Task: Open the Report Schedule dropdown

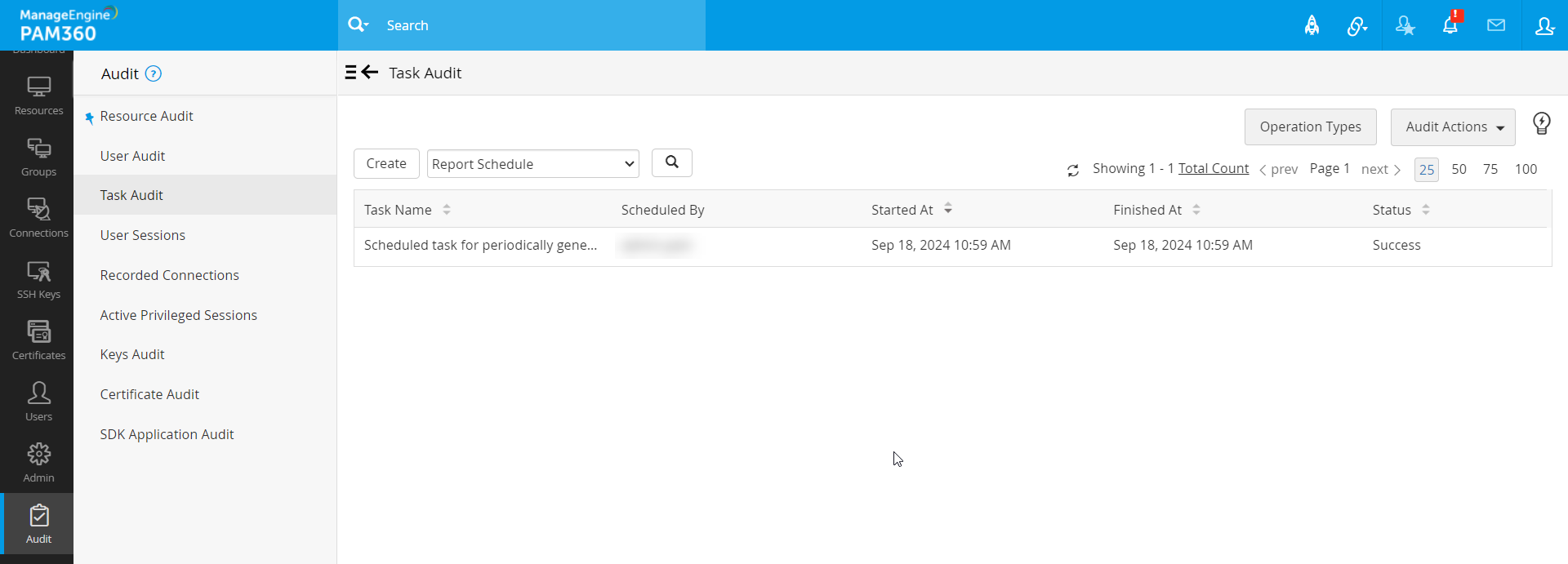Action: (x=532, y=164)
